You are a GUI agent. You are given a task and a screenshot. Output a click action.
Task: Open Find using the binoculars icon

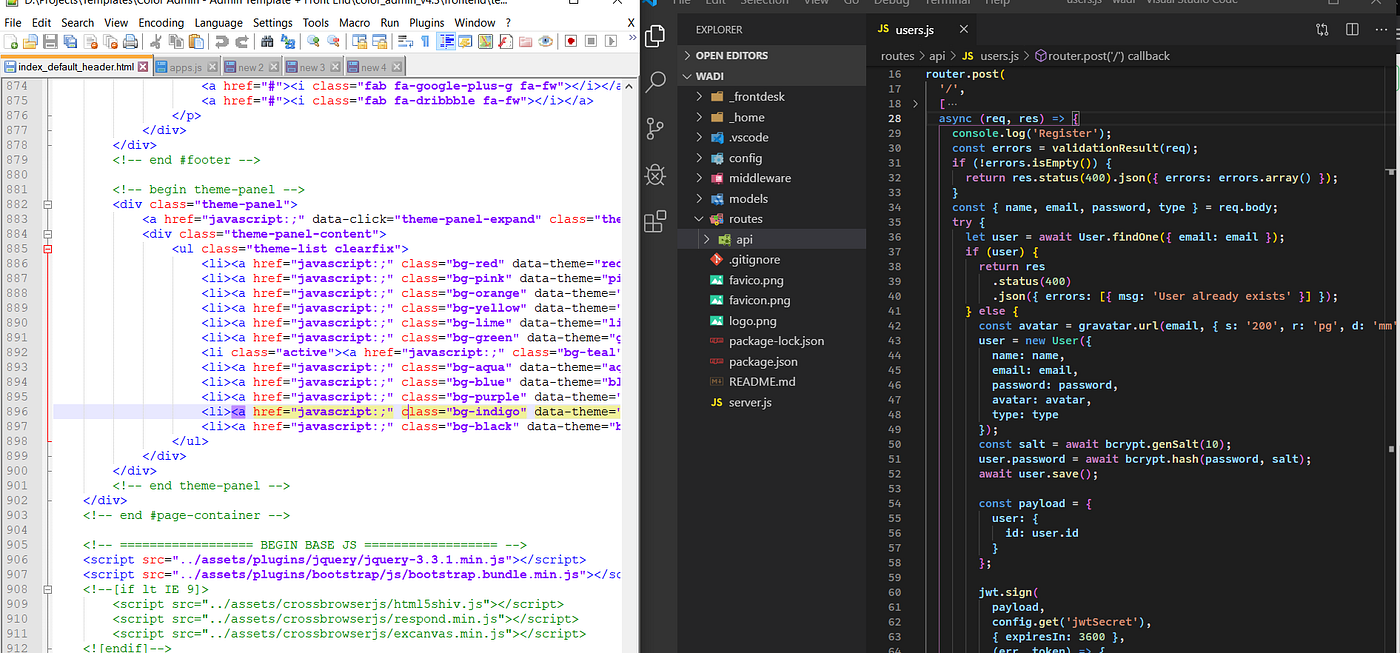pos(267,42)
